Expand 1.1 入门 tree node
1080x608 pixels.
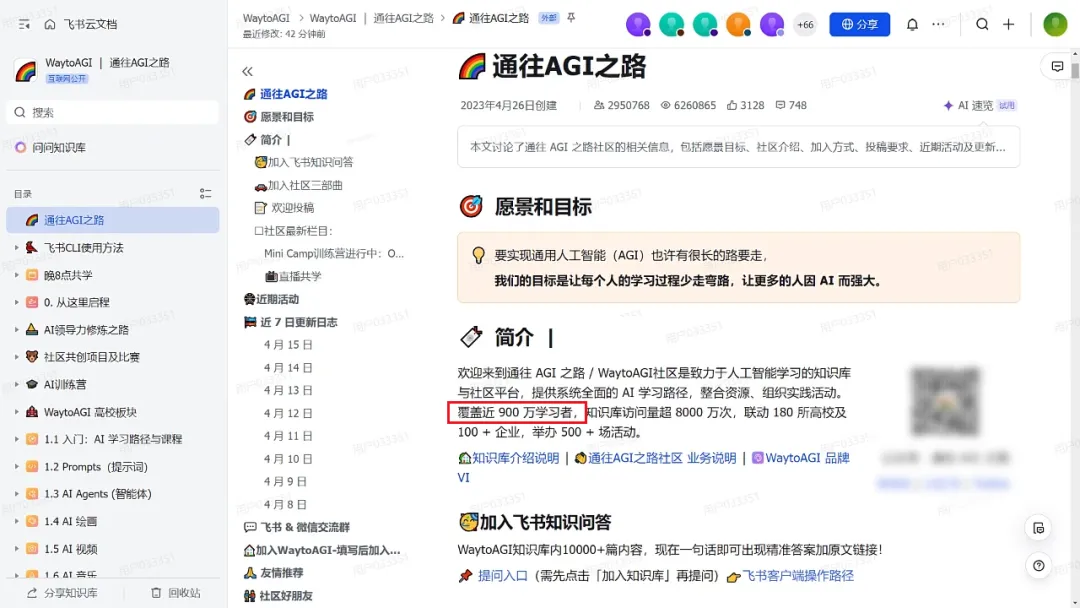17,439
